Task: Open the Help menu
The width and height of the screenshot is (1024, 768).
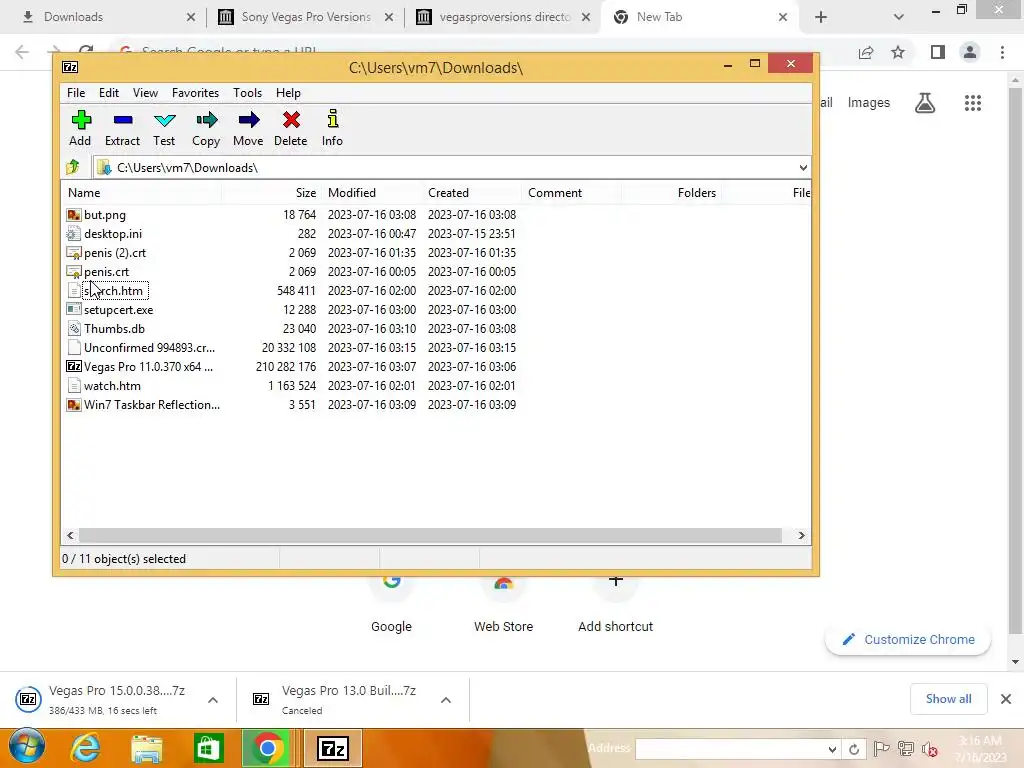Action: point(288,93)
